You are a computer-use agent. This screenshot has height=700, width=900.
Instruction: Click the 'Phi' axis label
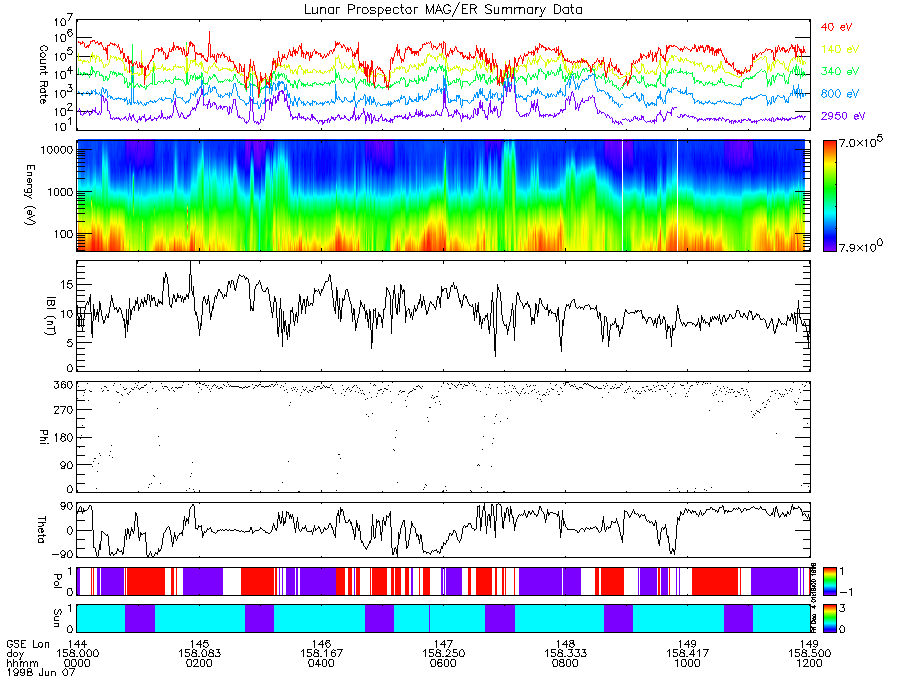pos(42,436)
